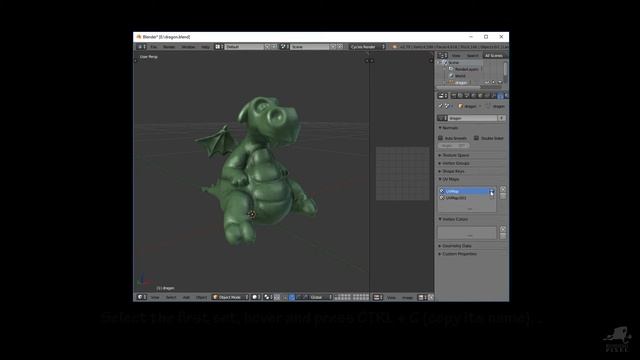Click the F fake user button
640x360 pixels.
(x=501, y=118)
